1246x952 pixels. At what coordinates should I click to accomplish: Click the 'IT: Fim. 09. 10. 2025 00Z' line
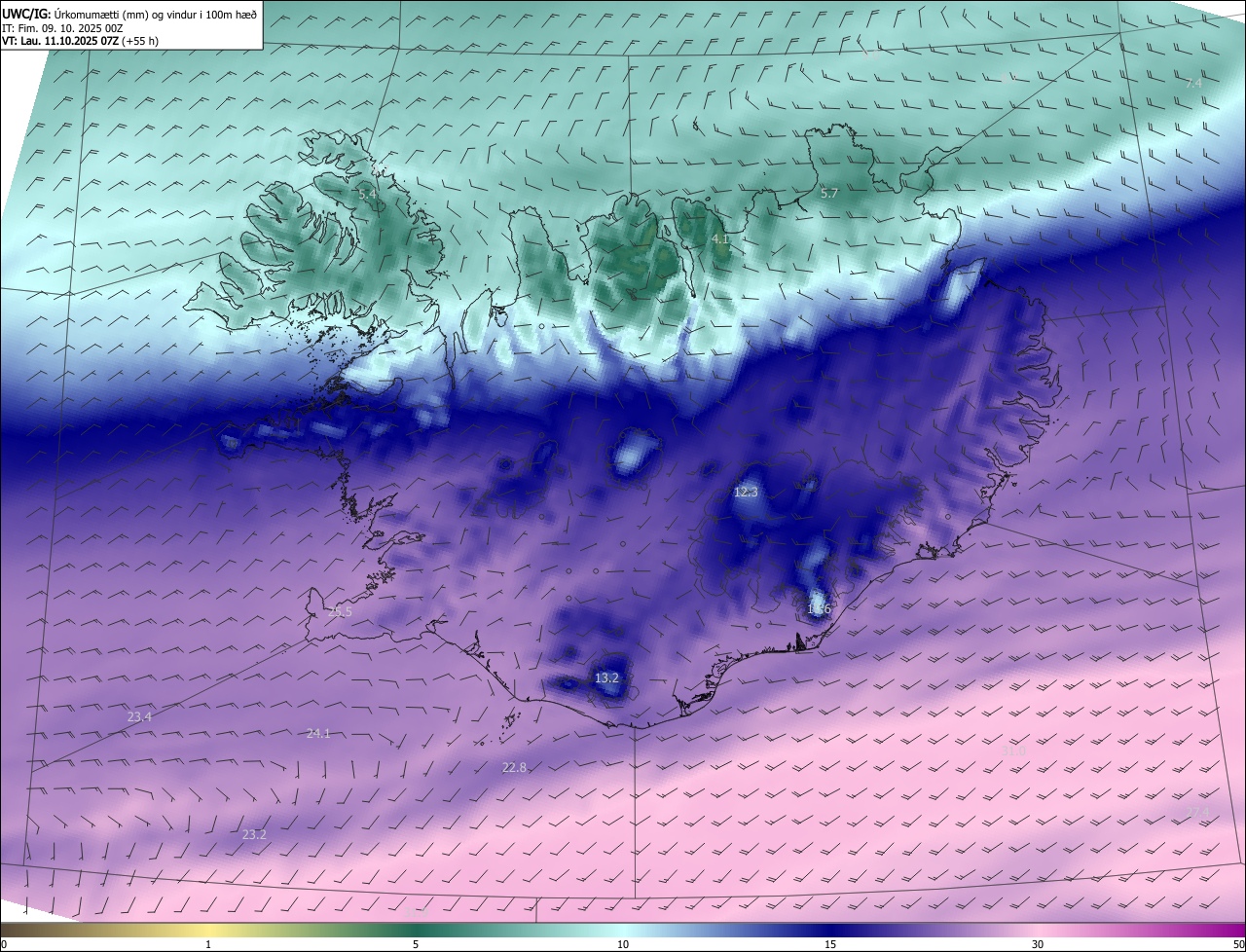(x=61, y=28)
